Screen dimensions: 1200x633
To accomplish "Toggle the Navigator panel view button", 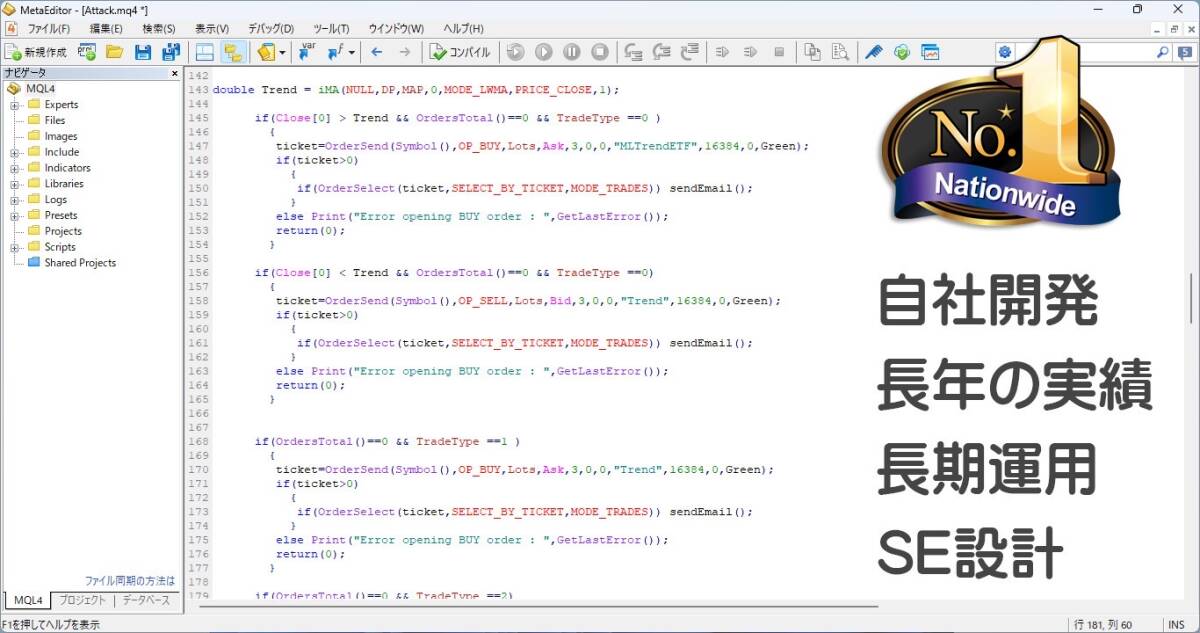I will click(204, 52).
